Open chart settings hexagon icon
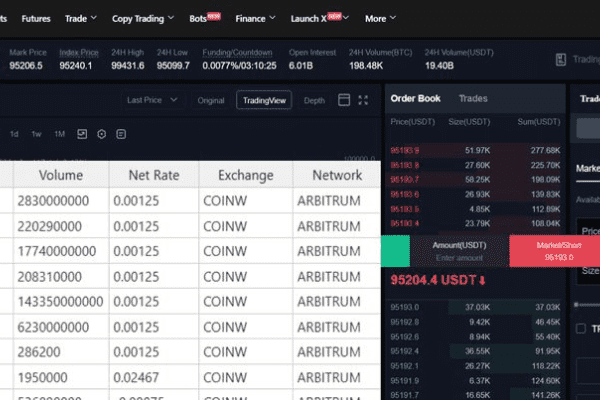This screenshot has width=600, height=400. (x=101, y=134)
